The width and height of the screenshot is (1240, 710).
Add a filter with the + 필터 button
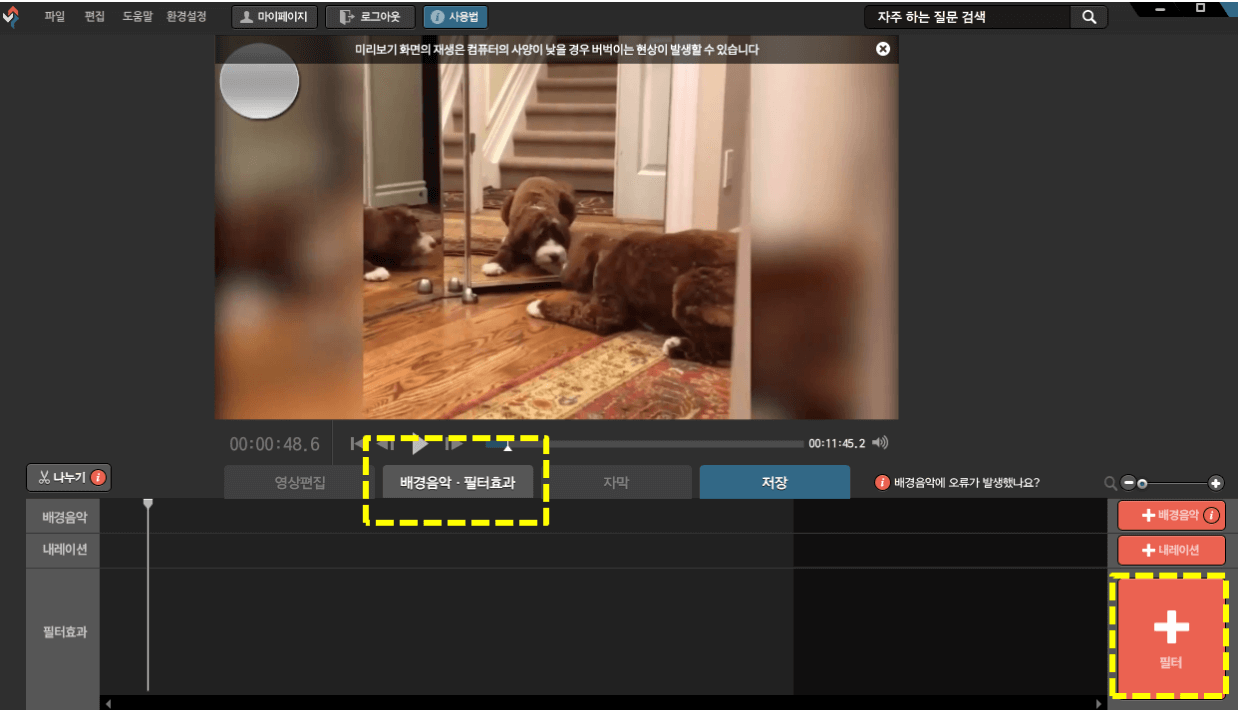click(1171, 636)
